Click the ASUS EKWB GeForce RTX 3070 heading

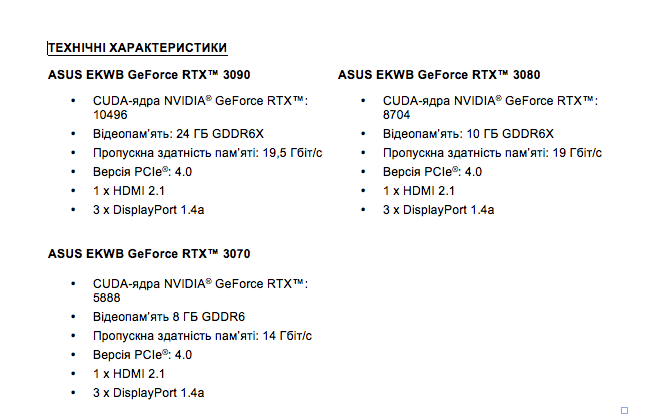[149, 254]
